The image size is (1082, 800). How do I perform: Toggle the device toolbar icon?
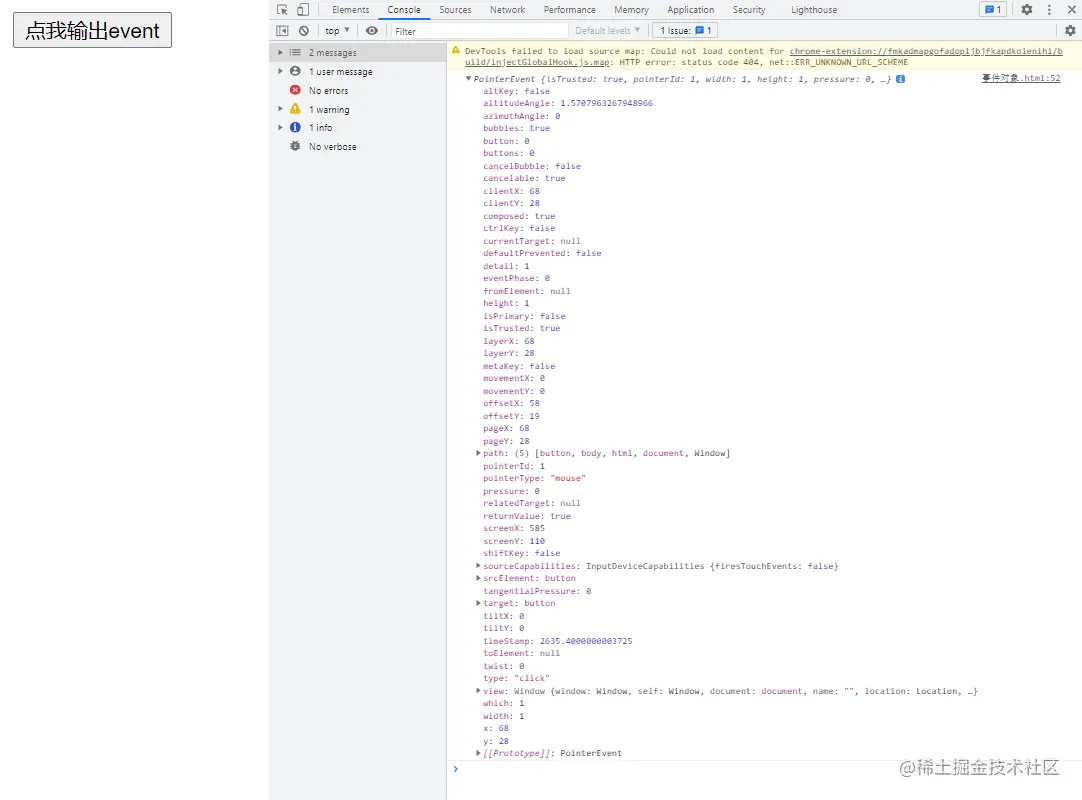[x=303, y=10]
